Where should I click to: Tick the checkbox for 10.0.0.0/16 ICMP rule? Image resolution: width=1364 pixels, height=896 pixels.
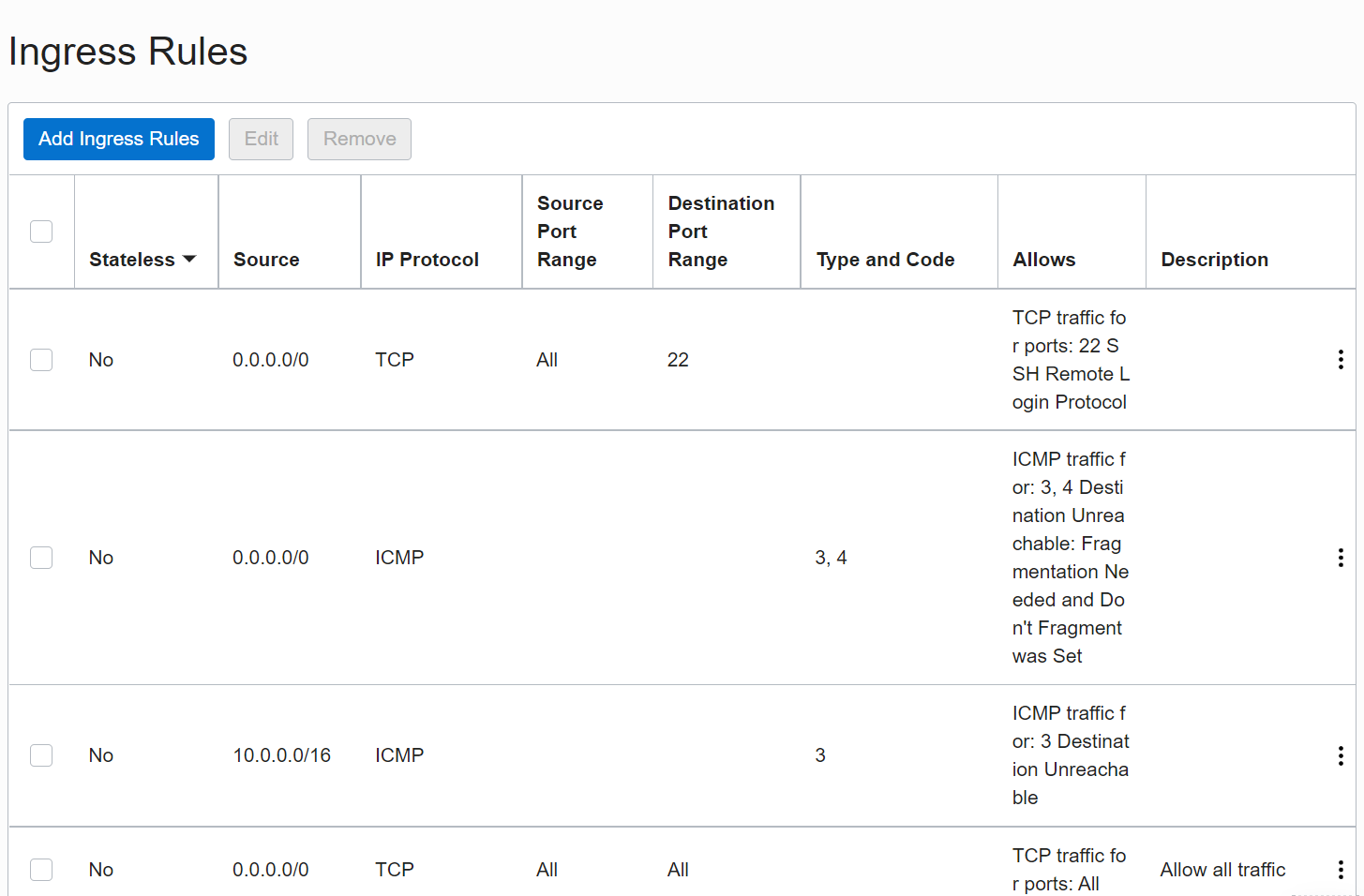[41, 755]
